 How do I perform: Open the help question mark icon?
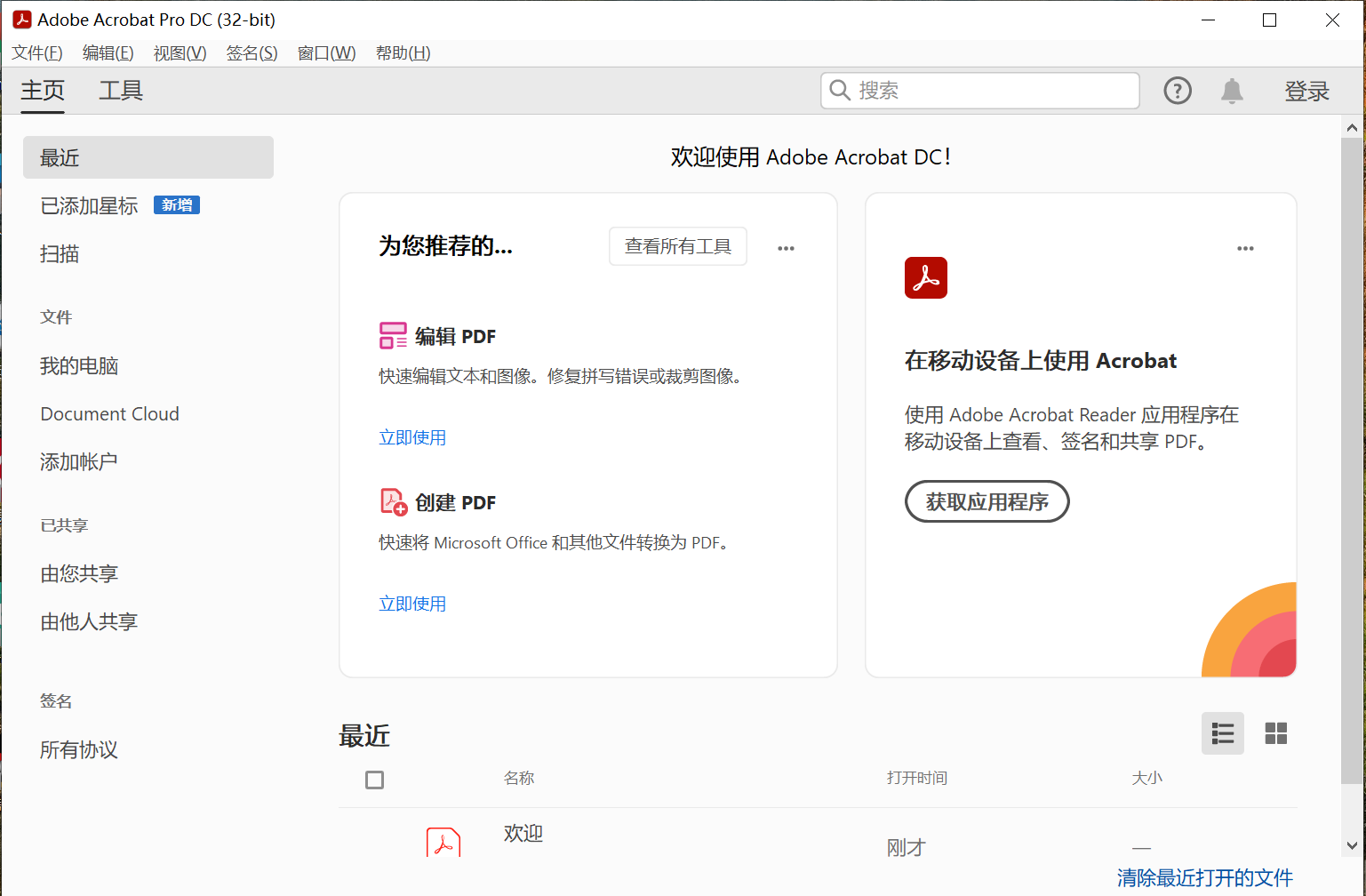tap(1178, 91)
